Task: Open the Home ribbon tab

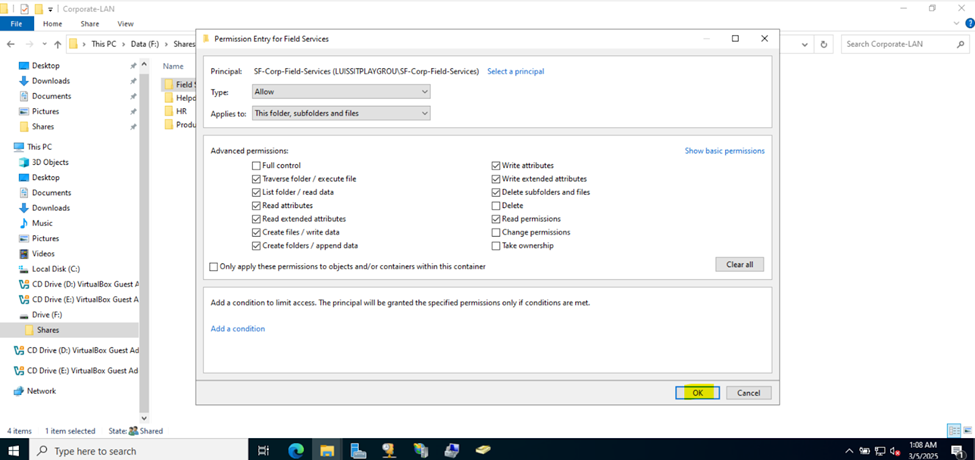Action: (x=52, y=24)
